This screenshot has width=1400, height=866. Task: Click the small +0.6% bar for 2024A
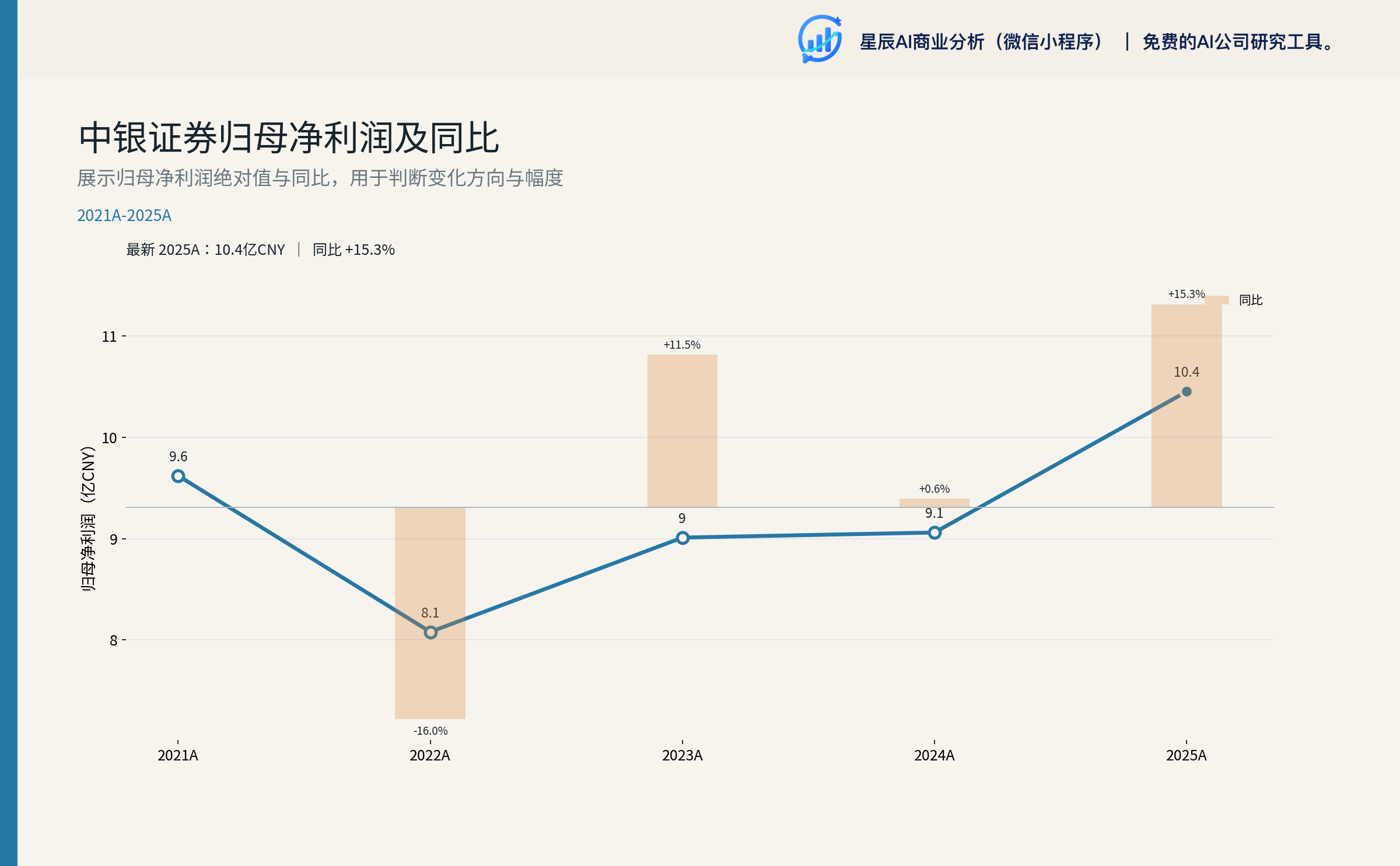934,503
